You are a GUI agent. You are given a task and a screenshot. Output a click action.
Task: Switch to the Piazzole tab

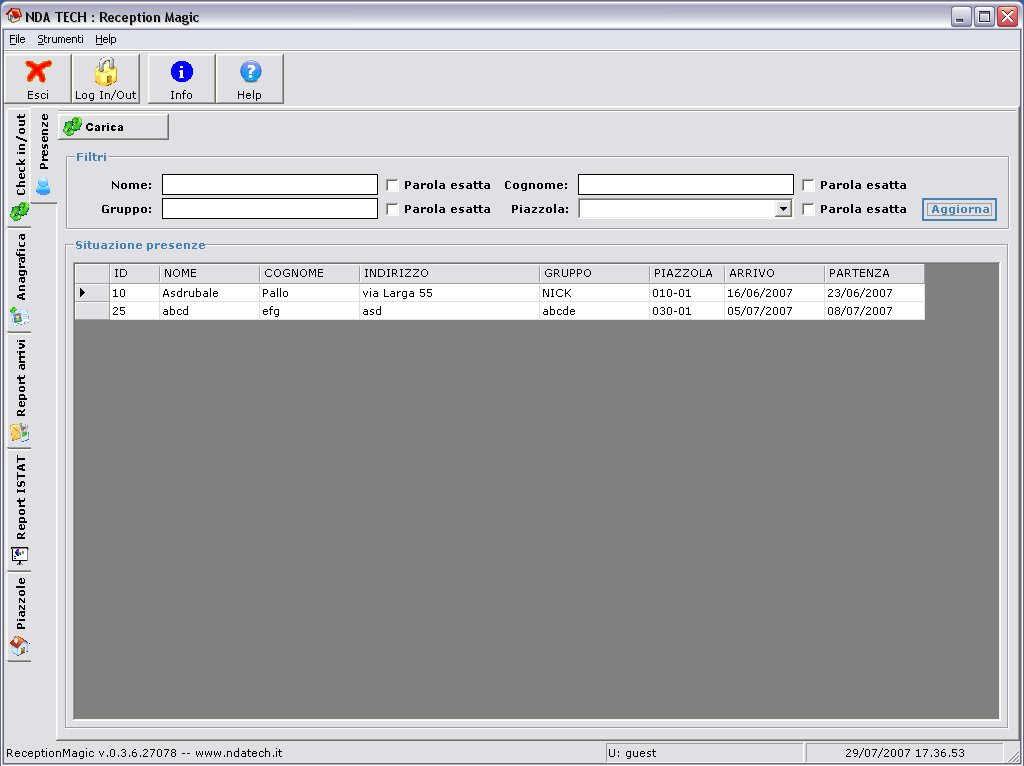click(20, 616)
